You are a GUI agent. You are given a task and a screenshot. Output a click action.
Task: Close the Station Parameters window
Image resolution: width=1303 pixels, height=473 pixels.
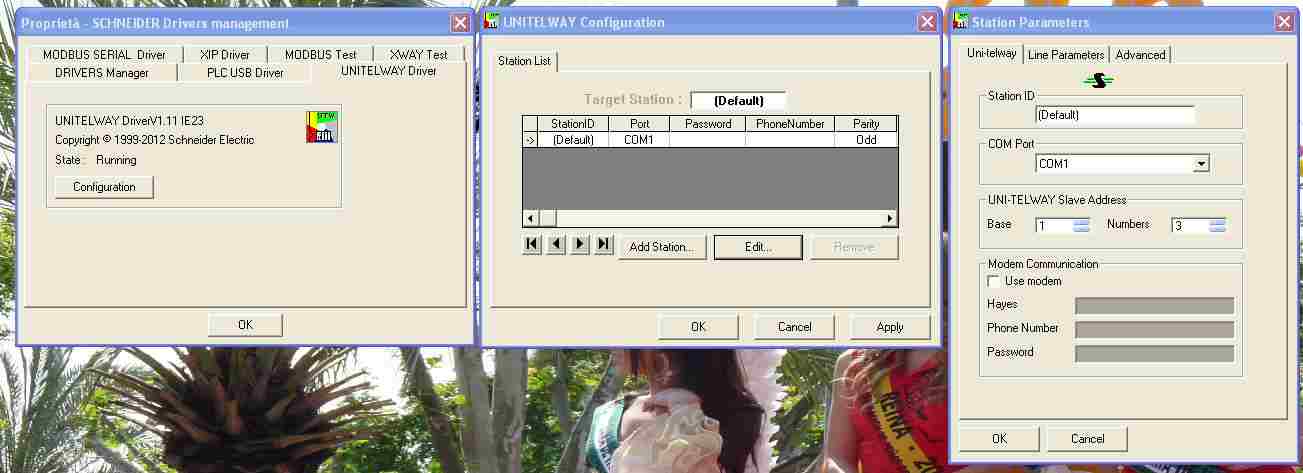coord(1284,22)
